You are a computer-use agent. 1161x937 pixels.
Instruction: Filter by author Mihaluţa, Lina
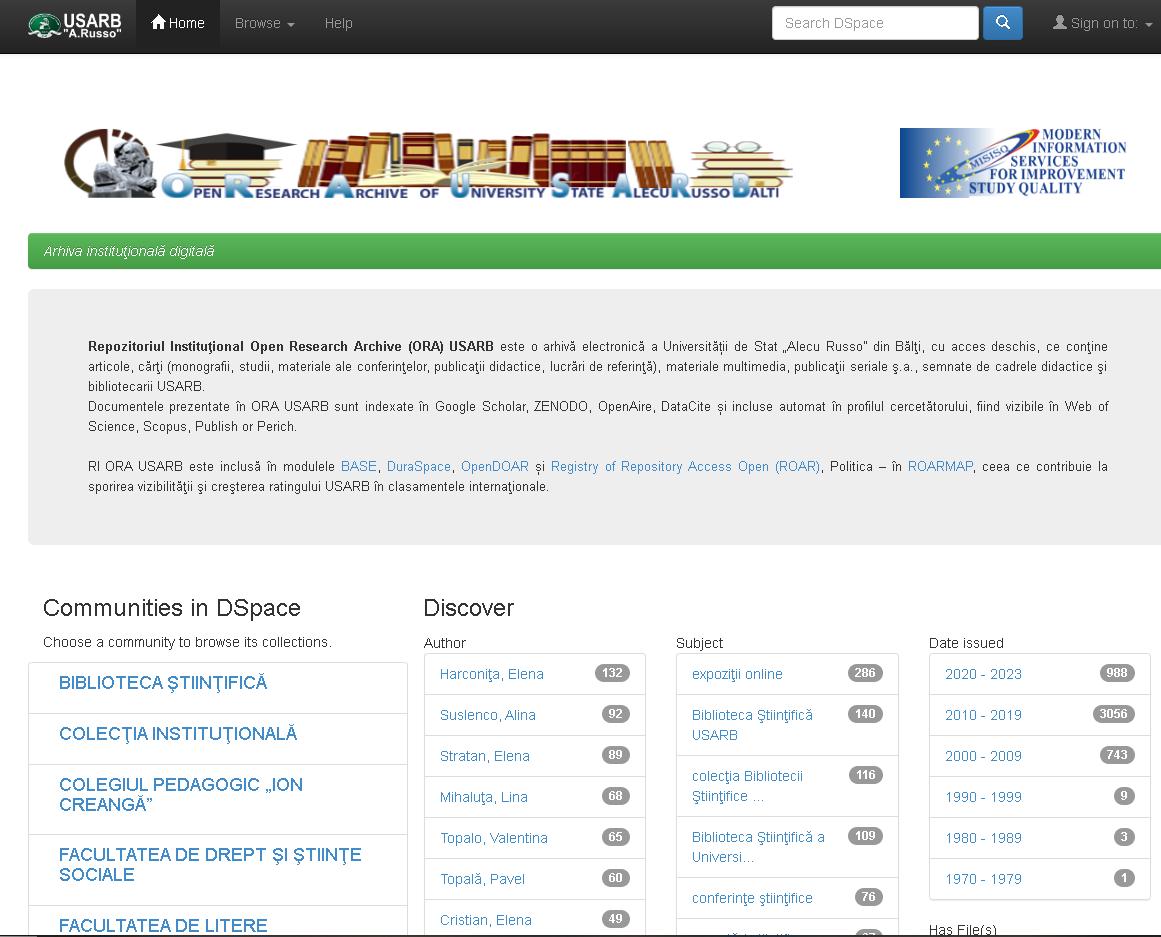click(484, 797)
